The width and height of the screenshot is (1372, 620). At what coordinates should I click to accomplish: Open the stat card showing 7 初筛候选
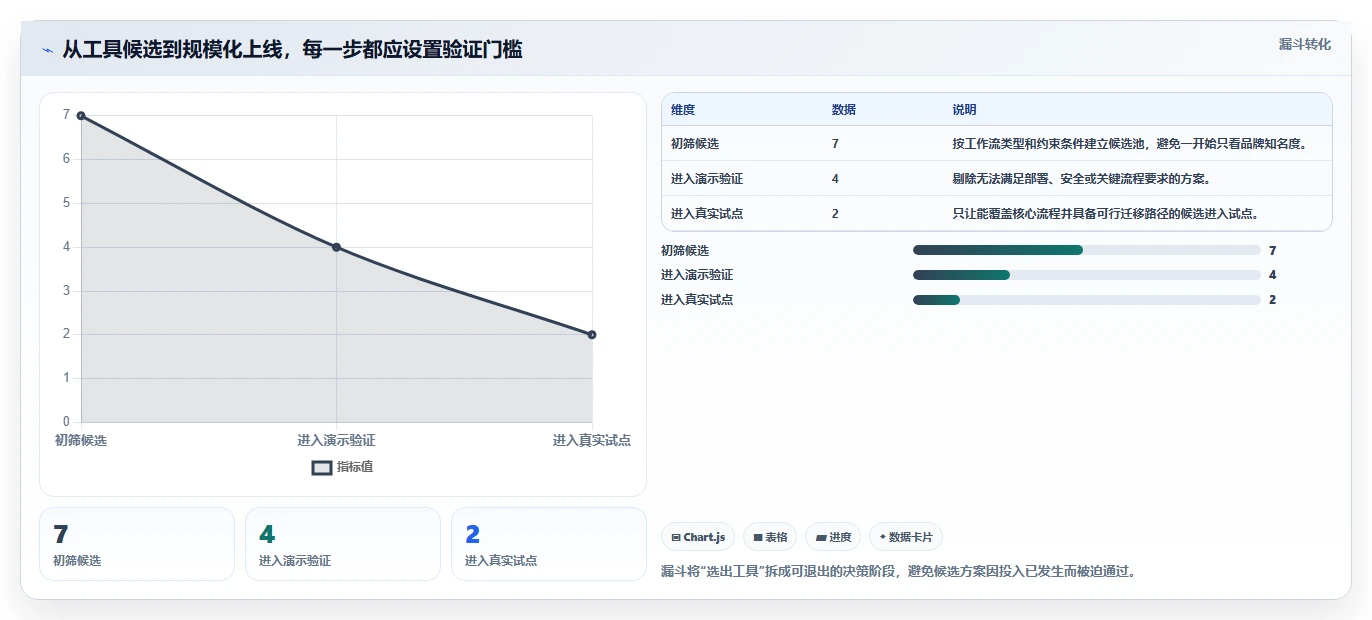[137, 544]
